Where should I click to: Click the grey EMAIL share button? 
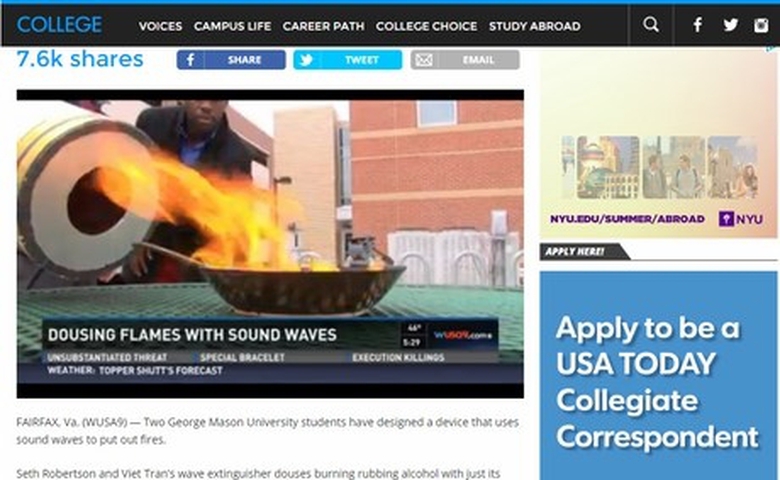[x=465, y=60]
